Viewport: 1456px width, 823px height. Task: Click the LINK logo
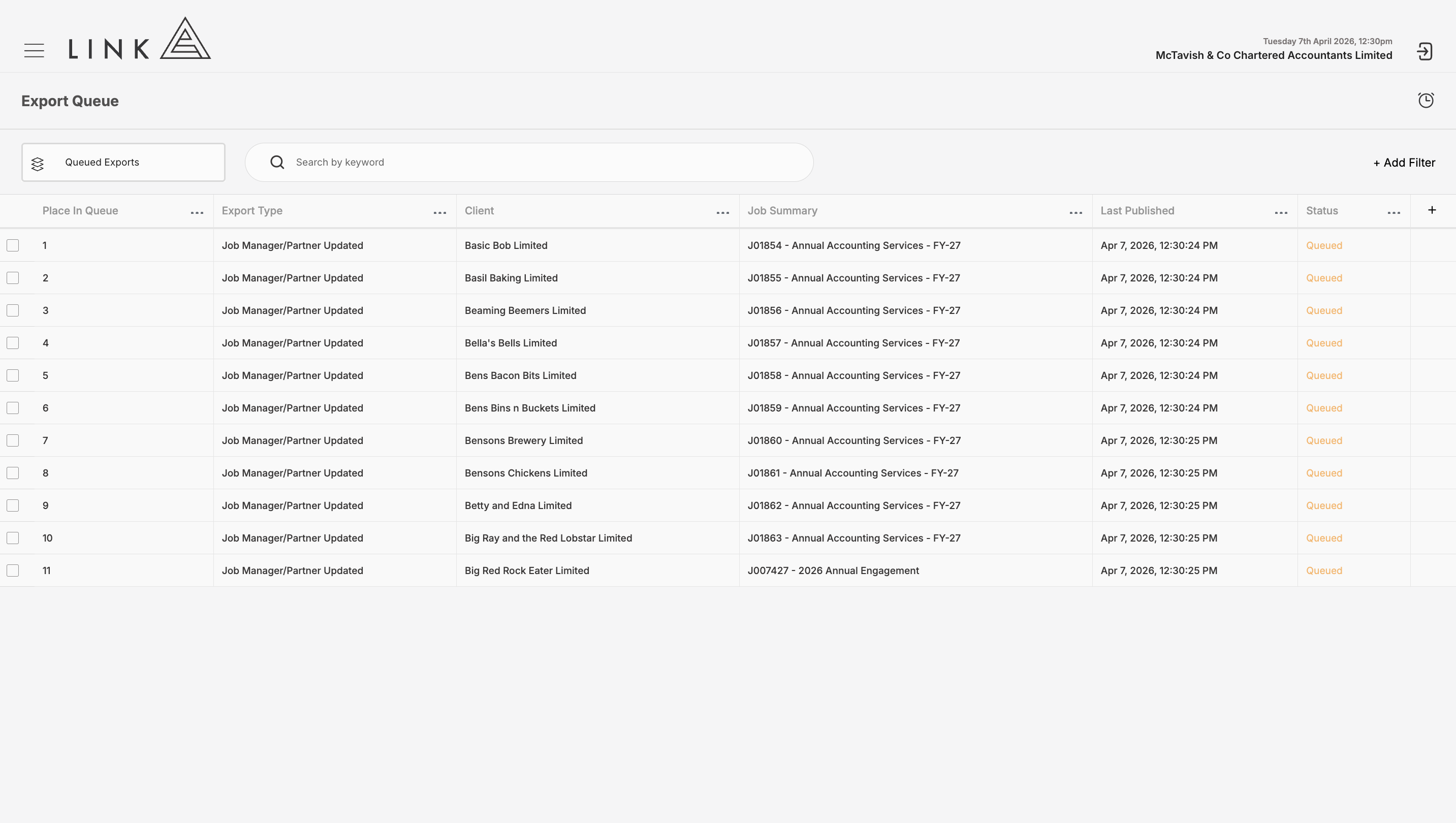coord(140,39)
